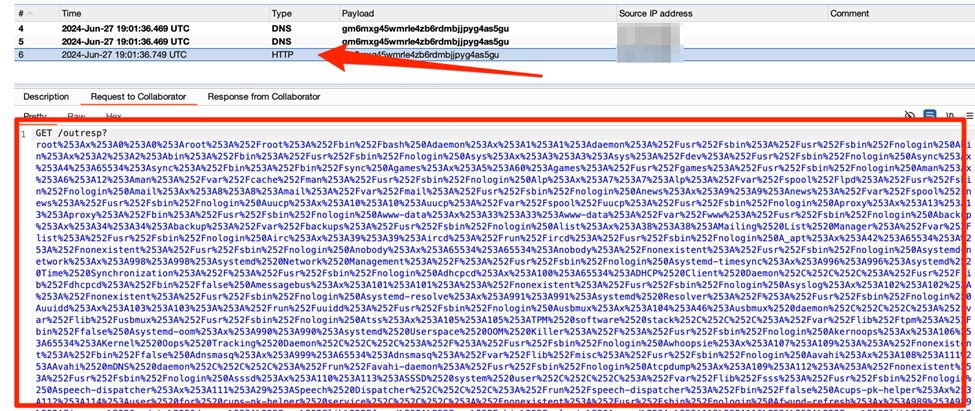Switch to the Hex view tab
Image resolution: width=975 pixels, height=411 pixels.
(113, 116)
